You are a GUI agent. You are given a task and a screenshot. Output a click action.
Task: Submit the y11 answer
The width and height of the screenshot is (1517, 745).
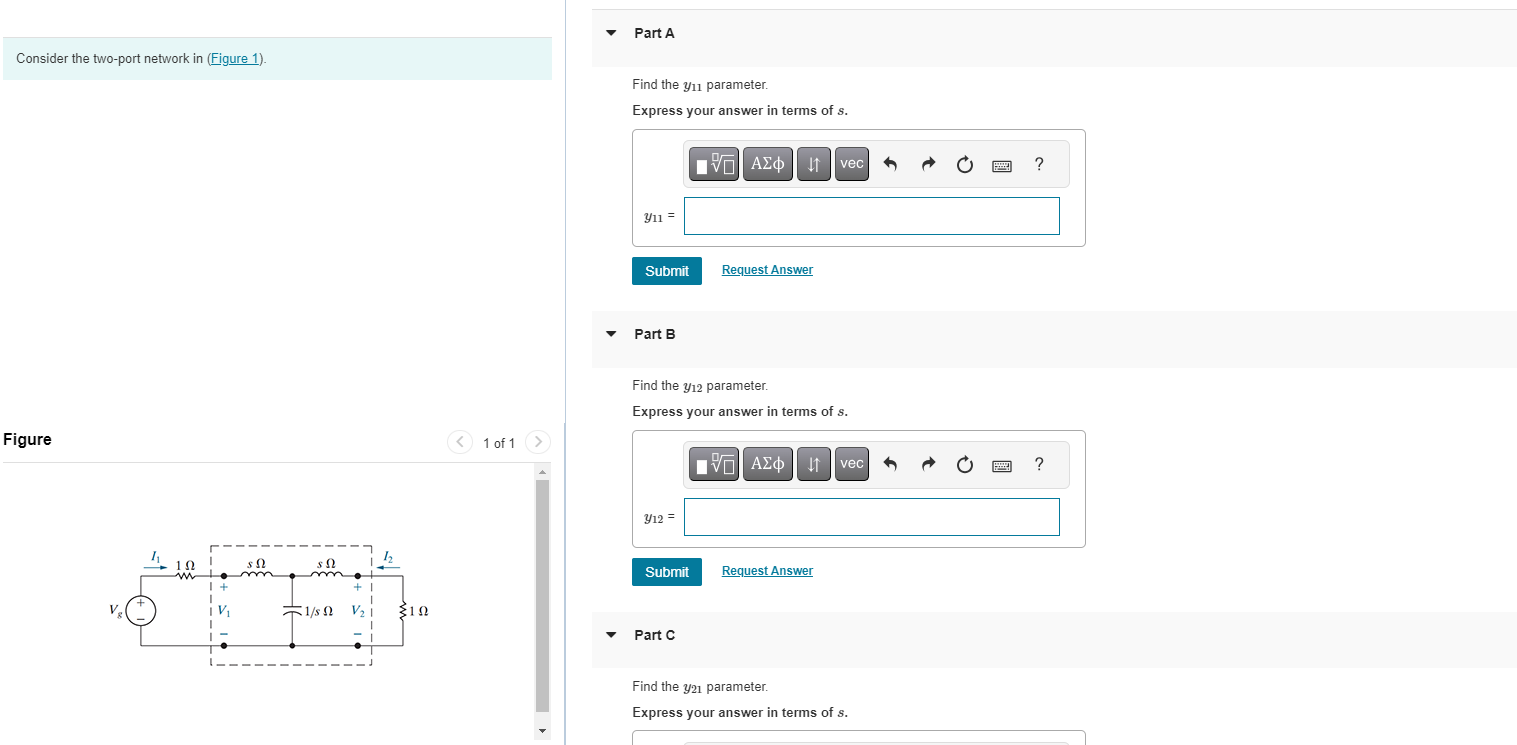(666, 270)
